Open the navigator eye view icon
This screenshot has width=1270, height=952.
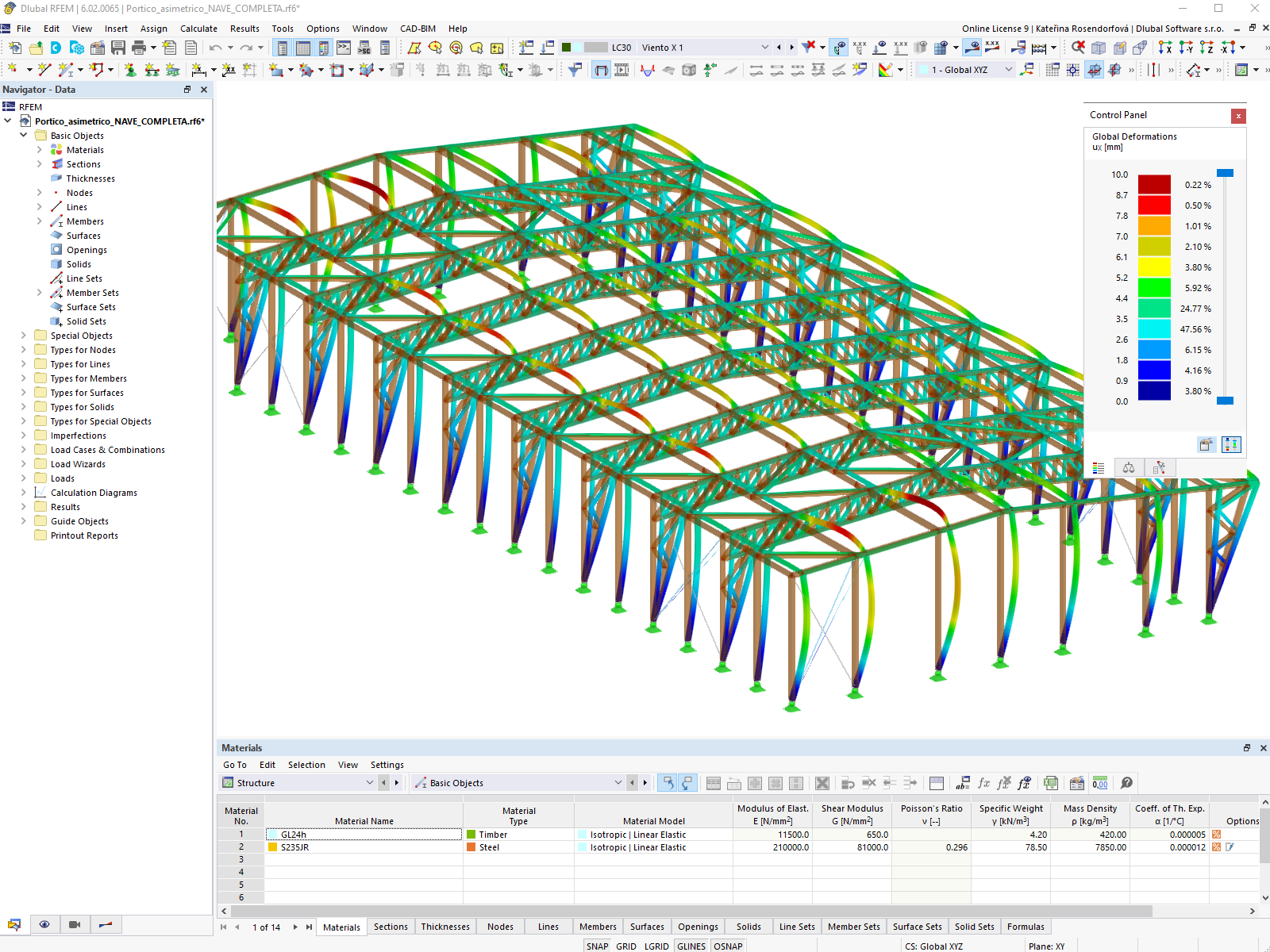pyautogui.click(x=44, y=924)
